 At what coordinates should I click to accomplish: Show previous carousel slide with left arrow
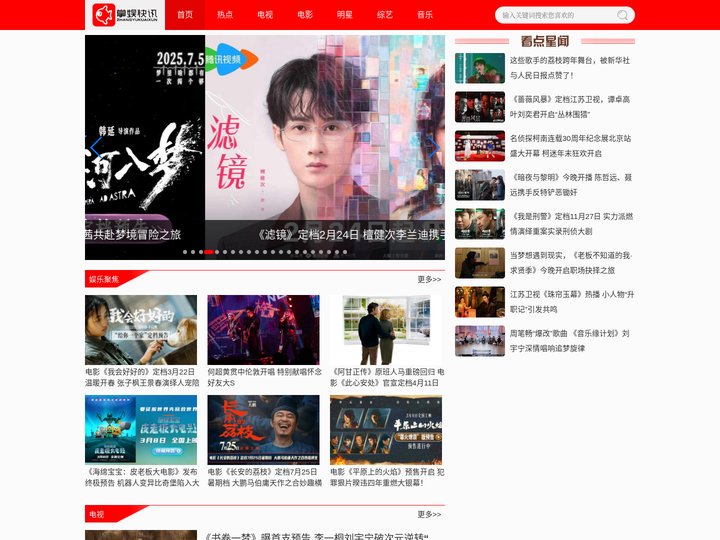pyautogui.click(x=95, y=147)
